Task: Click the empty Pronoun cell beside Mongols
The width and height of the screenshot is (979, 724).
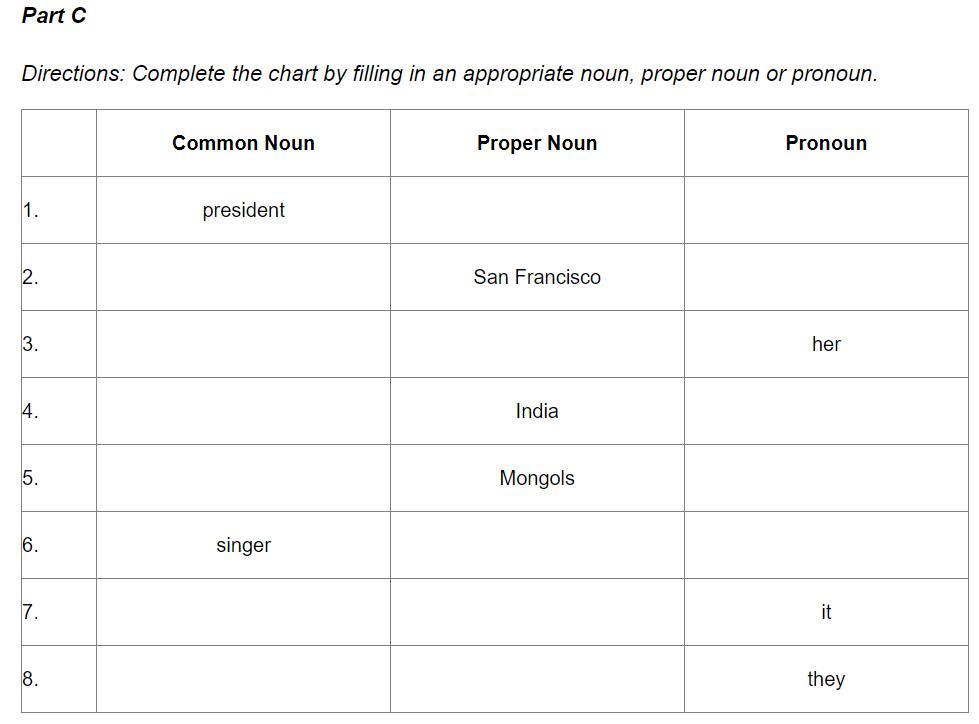Action: (826, 478)
